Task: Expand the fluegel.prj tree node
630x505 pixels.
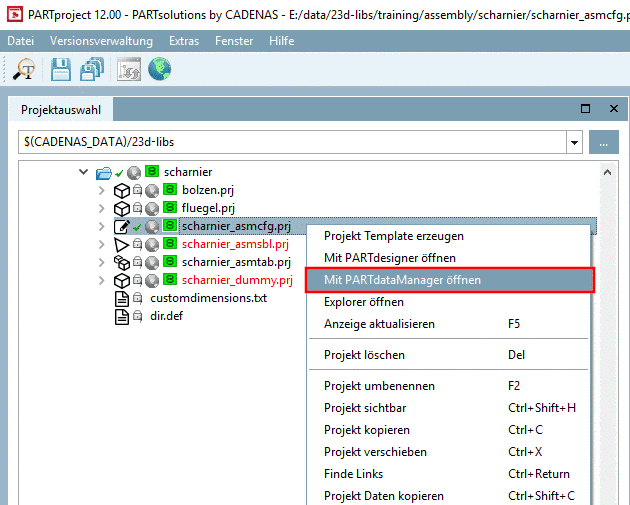Action: [x=102, y=209]
